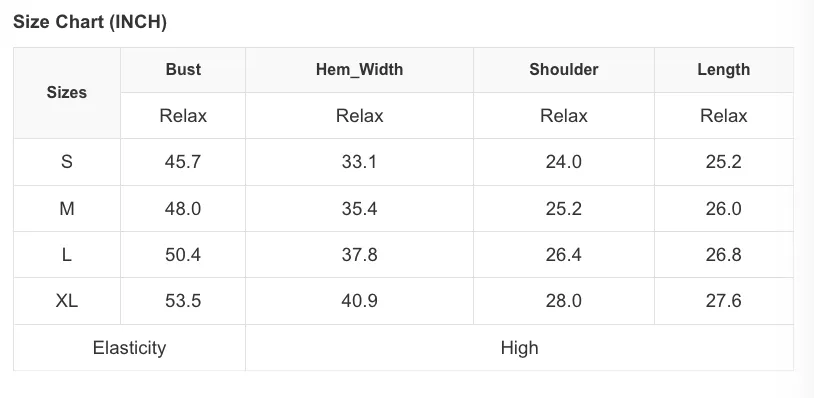Click the Shoulder column header

[x=564, y=70]
